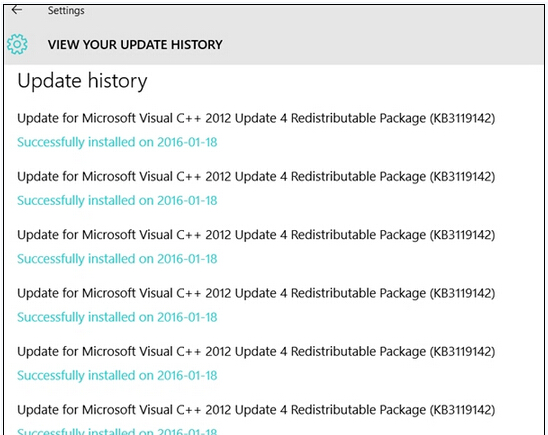Click KB3119142 number in the bottommost update entry
The image size is (548, 435).
tap(462, 410)
